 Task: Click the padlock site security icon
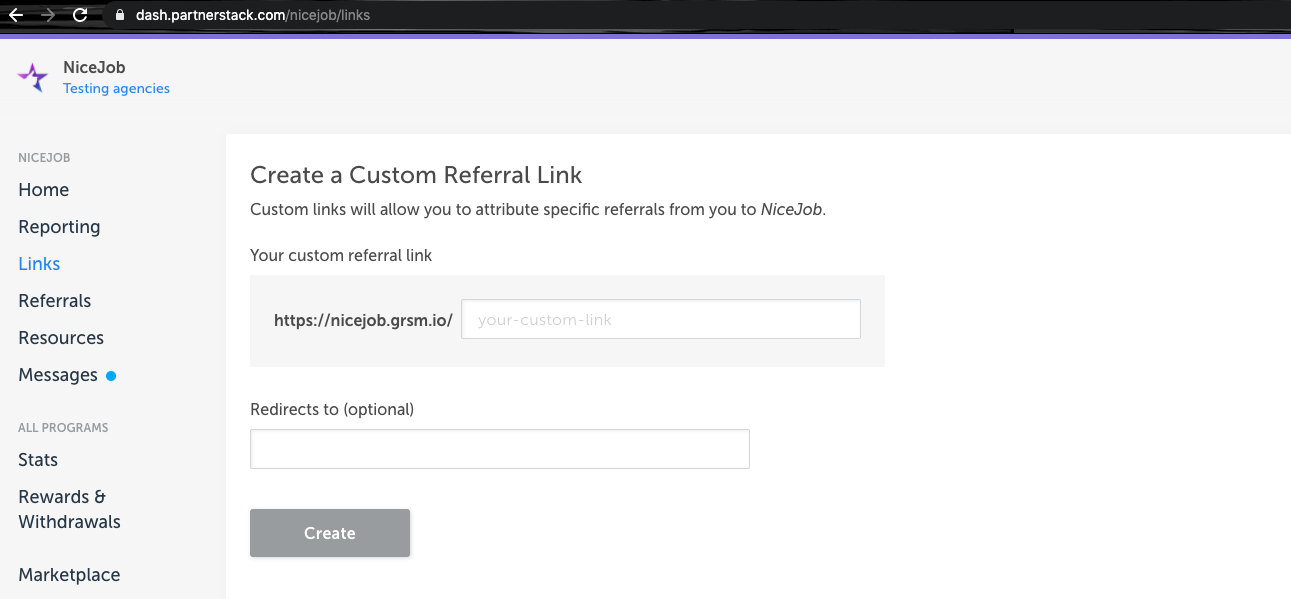120,15
